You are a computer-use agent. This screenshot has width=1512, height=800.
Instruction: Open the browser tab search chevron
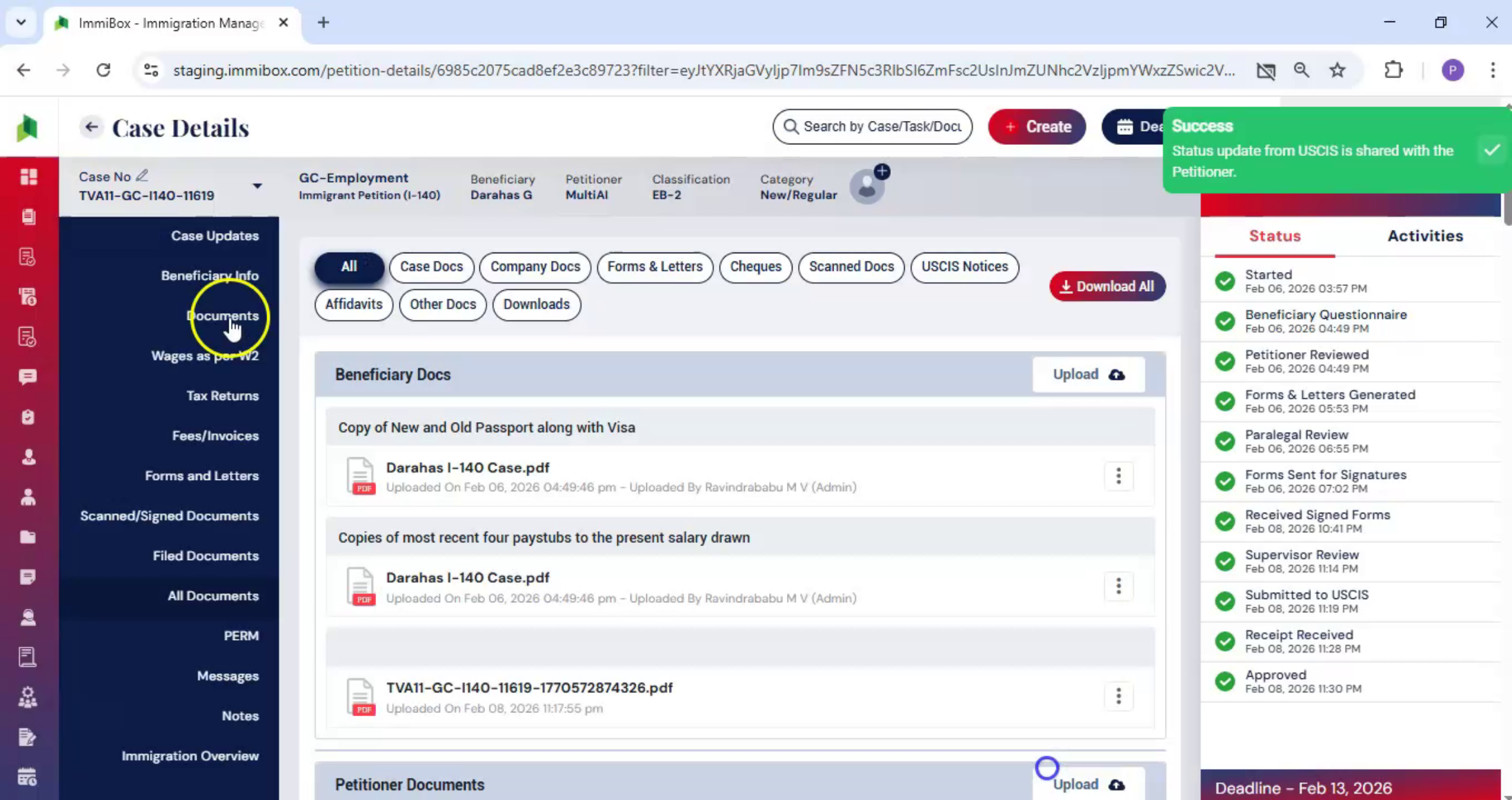click(x=21, y=23)
